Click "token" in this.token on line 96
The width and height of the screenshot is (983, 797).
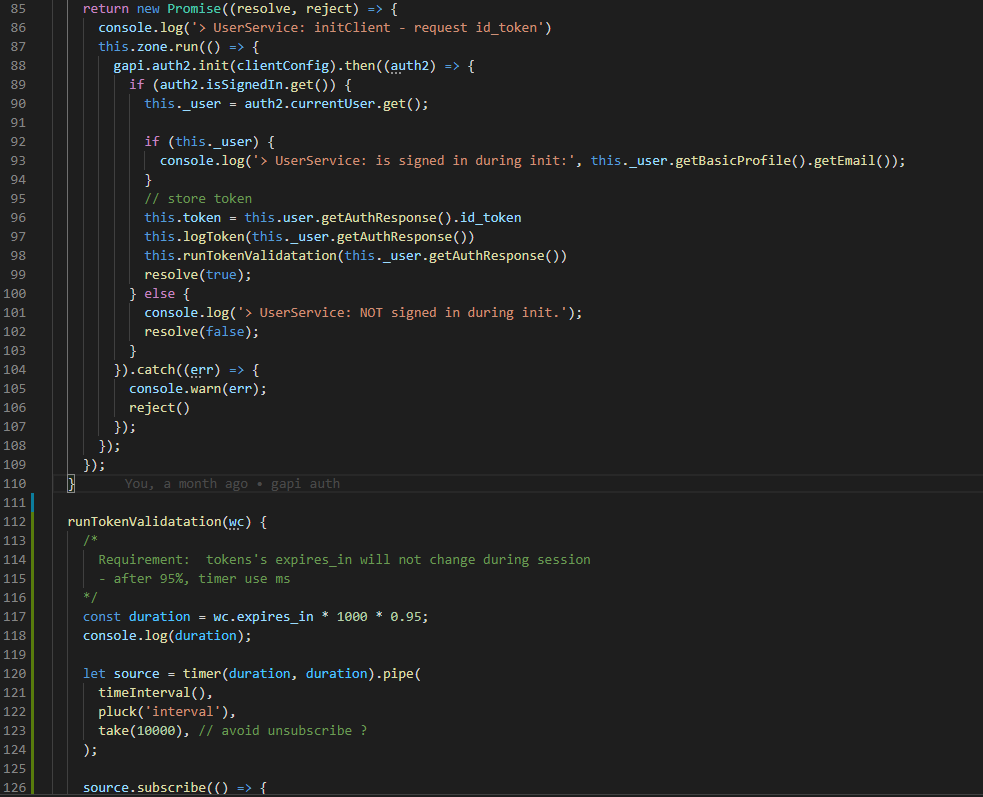point(202,218)
